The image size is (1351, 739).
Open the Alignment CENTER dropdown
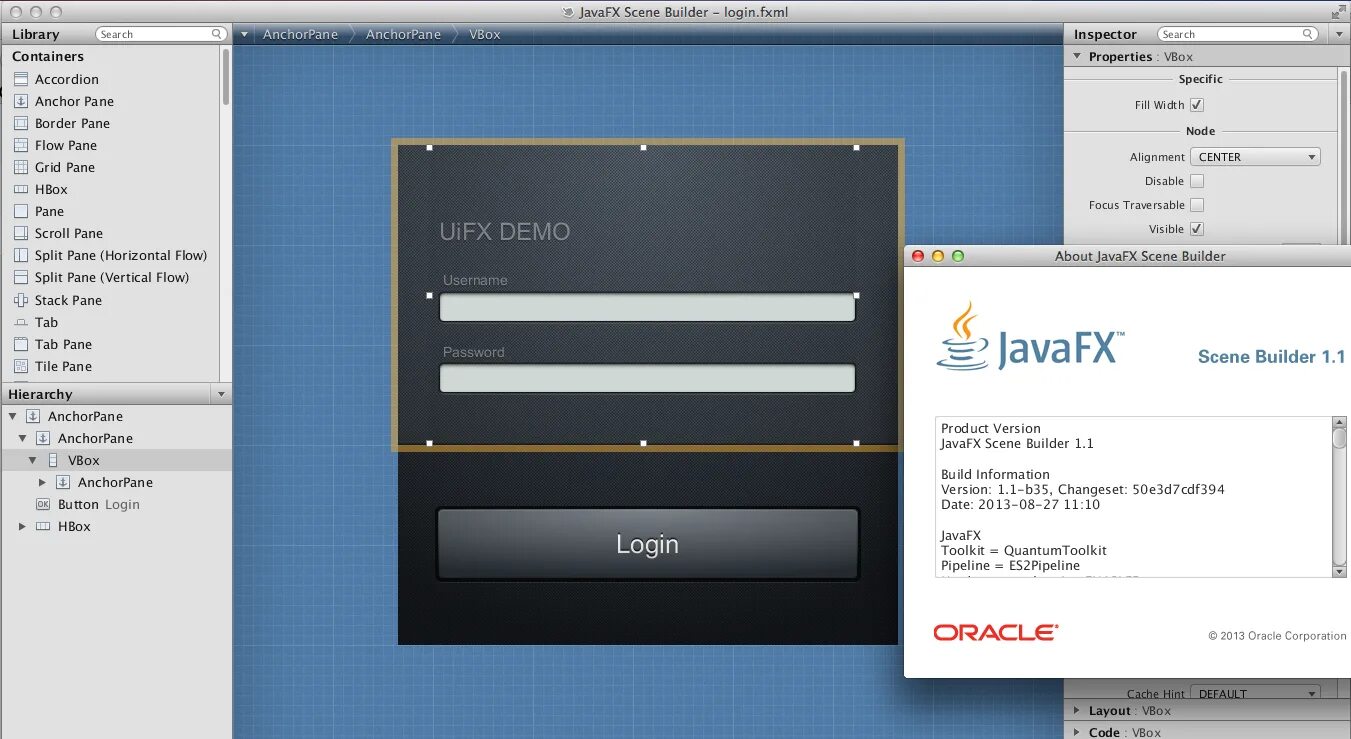[1255, 157]
